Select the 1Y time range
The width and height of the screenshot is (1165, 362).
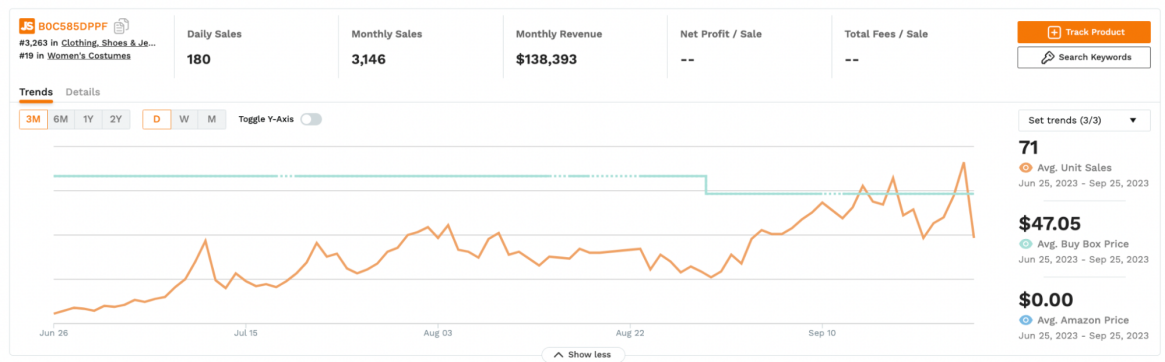pyautogui.click(x=88, y=120)
